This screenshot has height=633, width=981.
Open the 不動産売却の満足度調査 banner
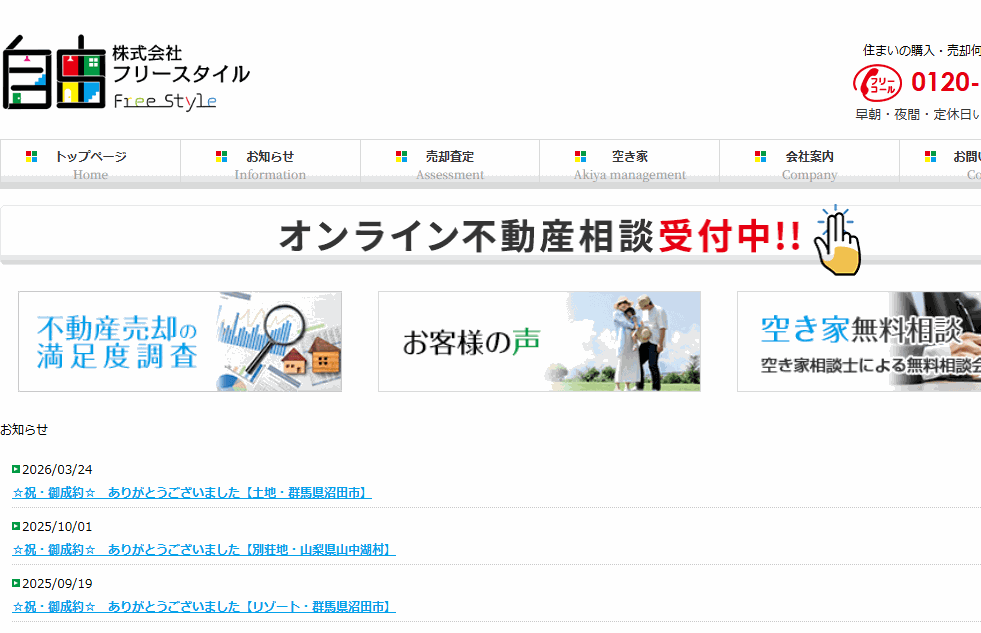point(180,342)
